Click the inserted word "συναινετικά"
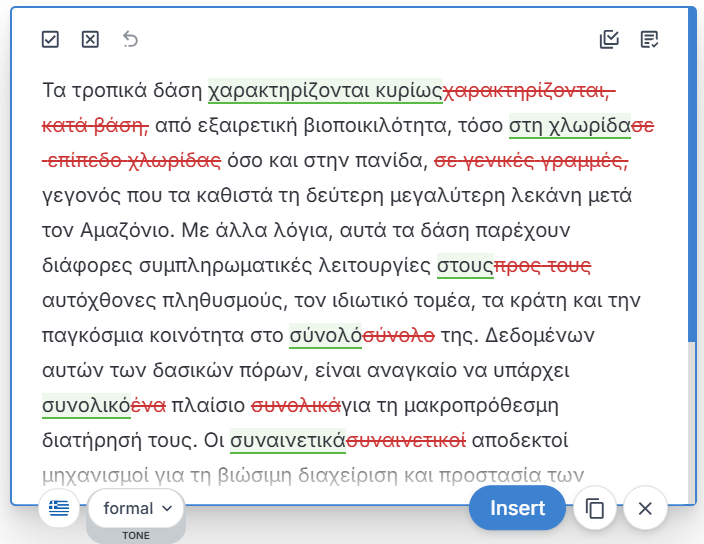The width and height of the screenshot is (704, 544). pos(287,441)
